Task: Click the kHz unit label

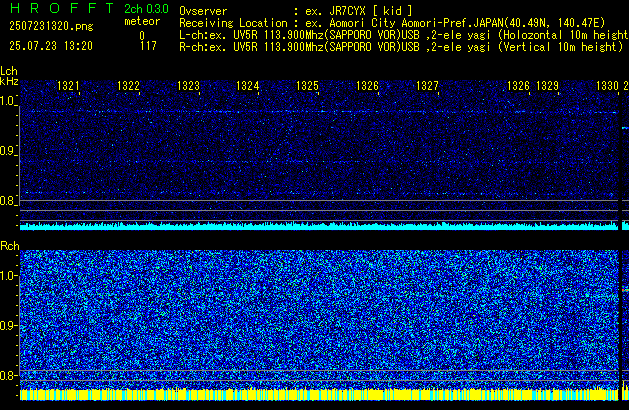Action: [9, 81]
